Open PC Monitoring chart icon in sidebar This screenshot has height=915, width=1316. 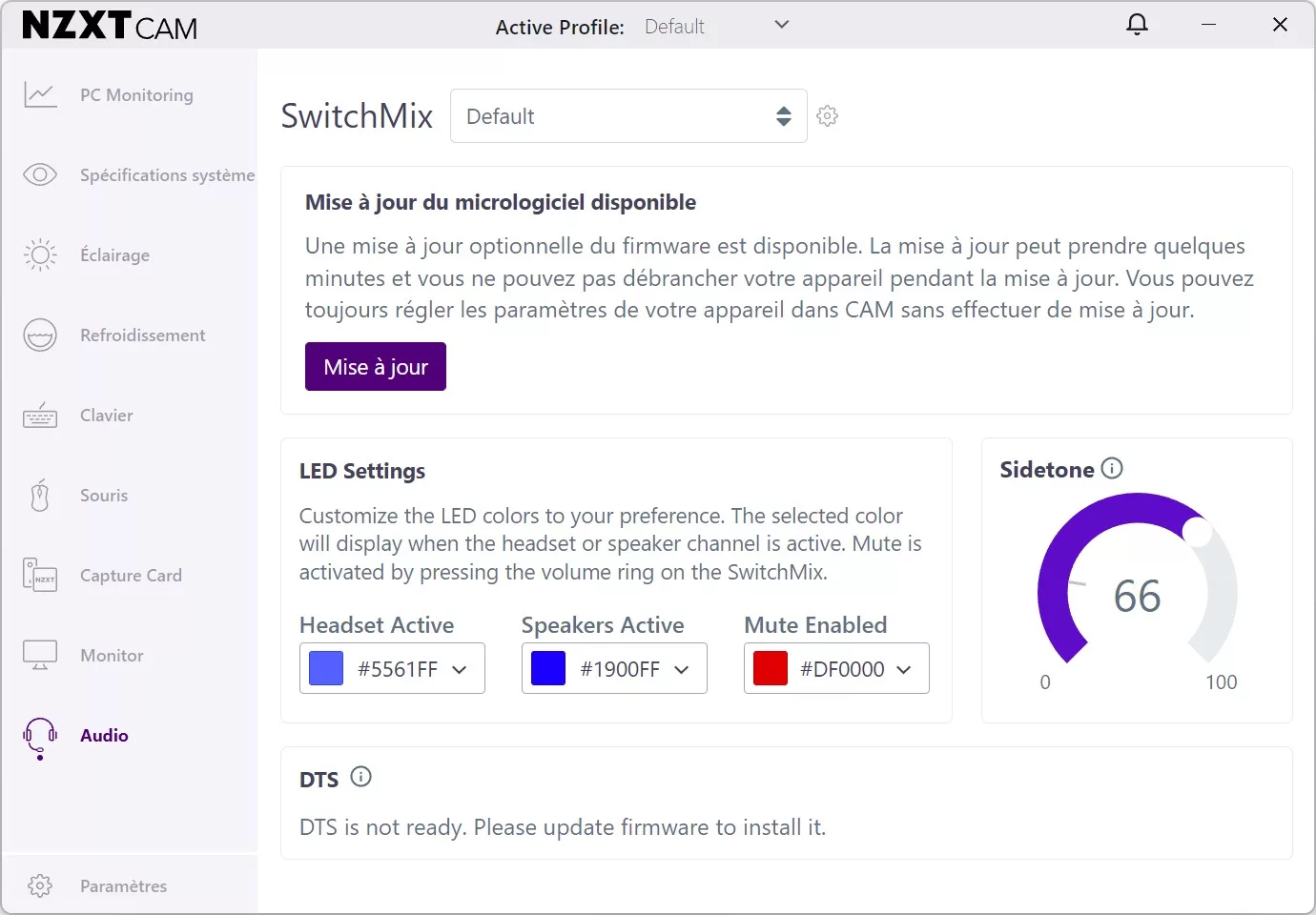(40, 95)
